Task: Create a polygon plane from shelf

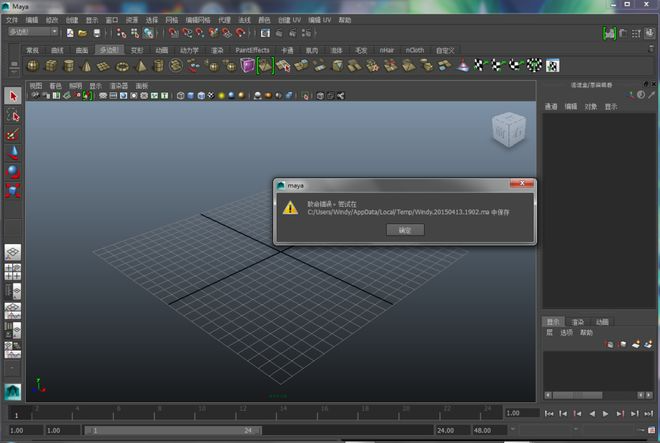Action: (x=104, y=66)
